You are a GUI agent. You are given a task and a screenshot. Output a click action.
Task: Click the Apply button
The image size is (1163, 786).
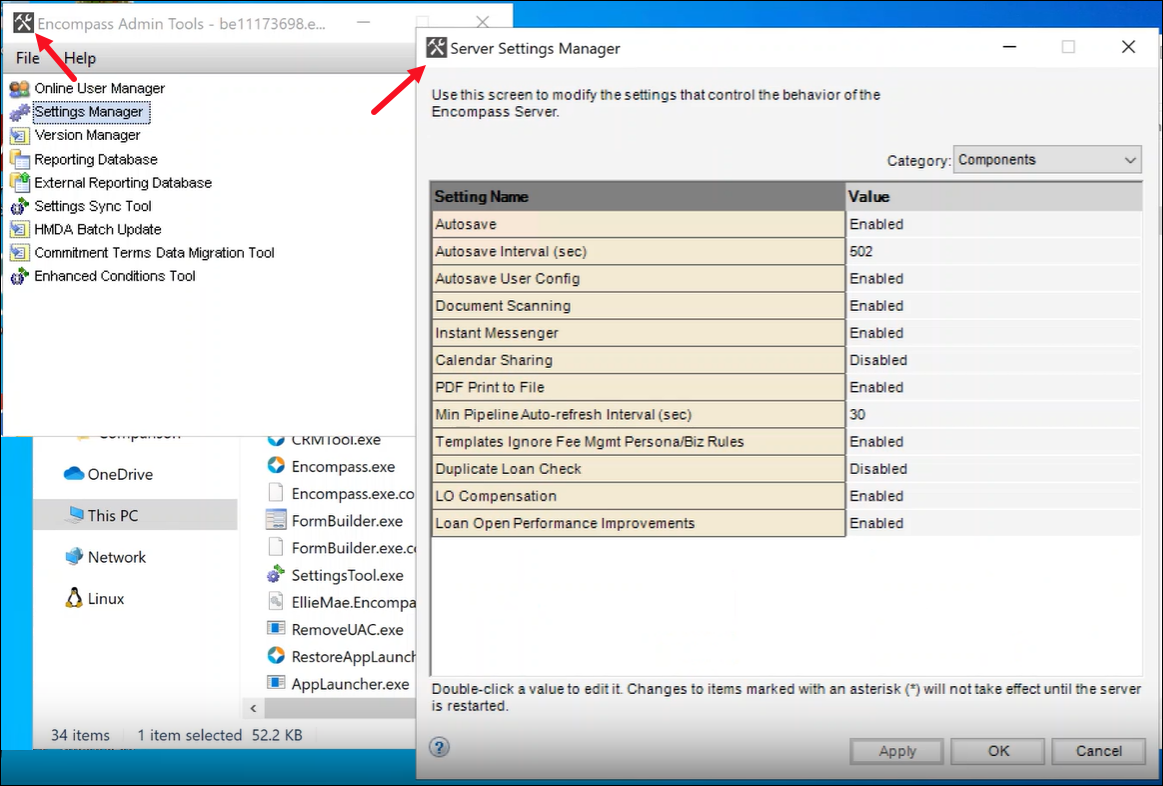point(897,751)
